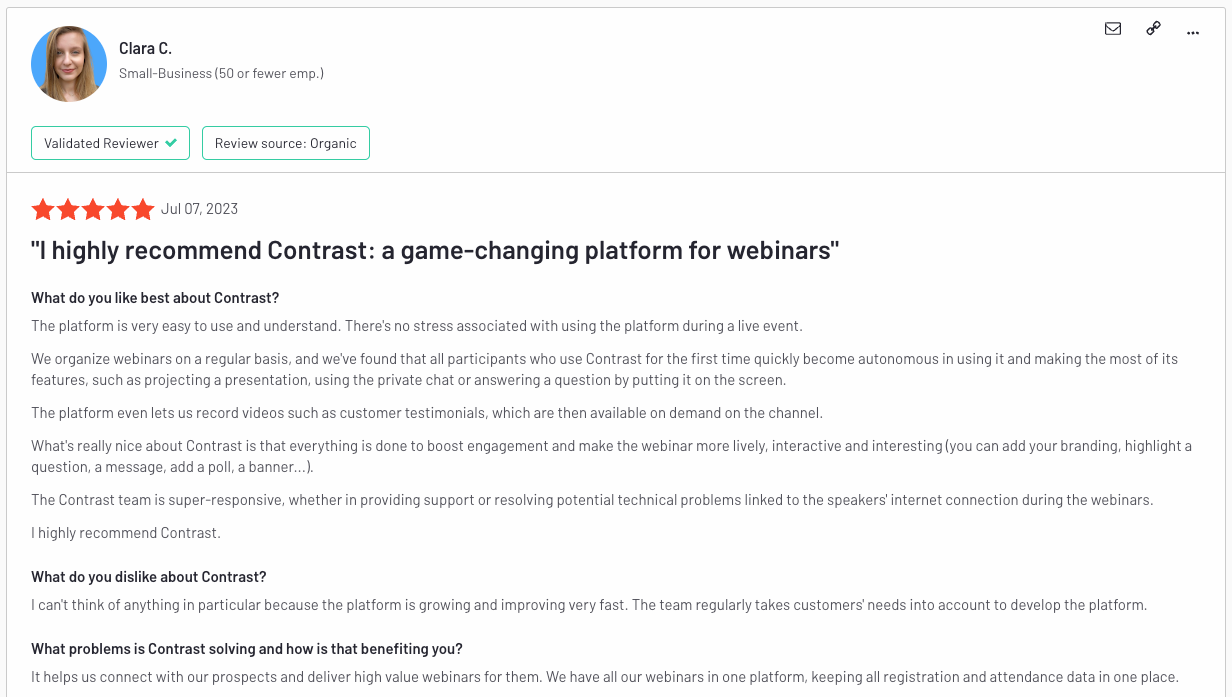1232x697 pixels.
Task: Select the first red rating star
Action: (x=43, y=209)
